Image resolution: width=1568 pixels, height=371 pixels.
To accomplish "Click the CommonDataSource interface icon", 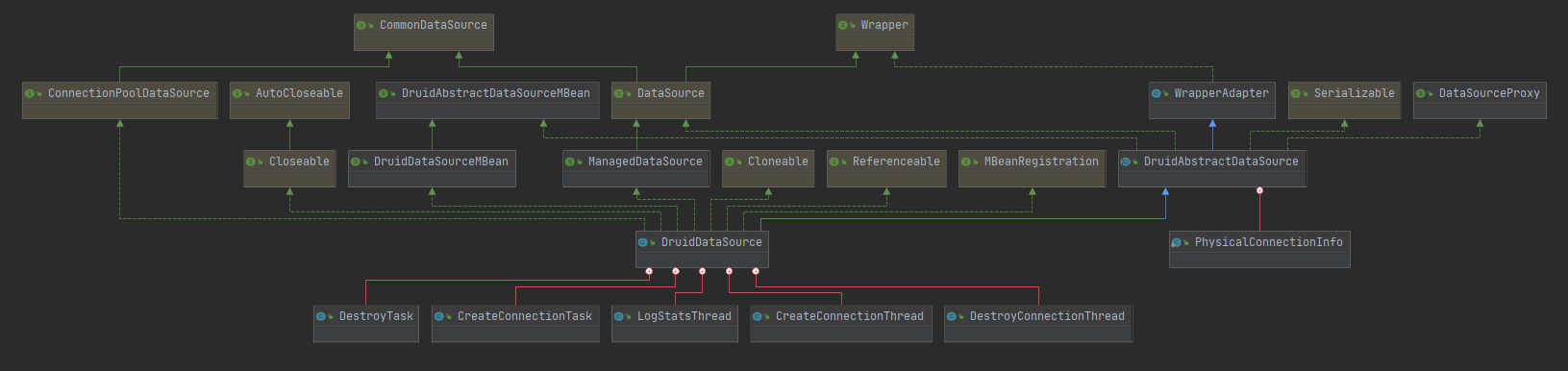I will coord(361,25).
